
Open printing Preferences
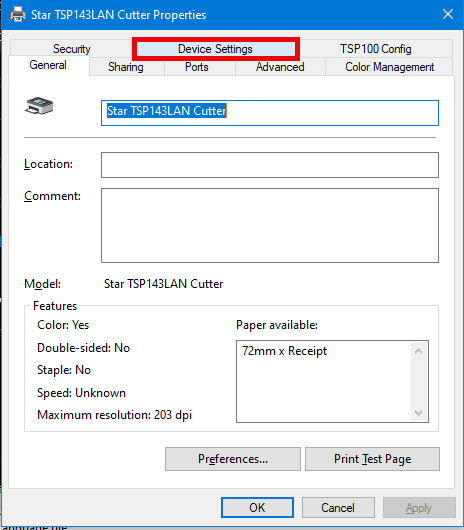(233, 459)
